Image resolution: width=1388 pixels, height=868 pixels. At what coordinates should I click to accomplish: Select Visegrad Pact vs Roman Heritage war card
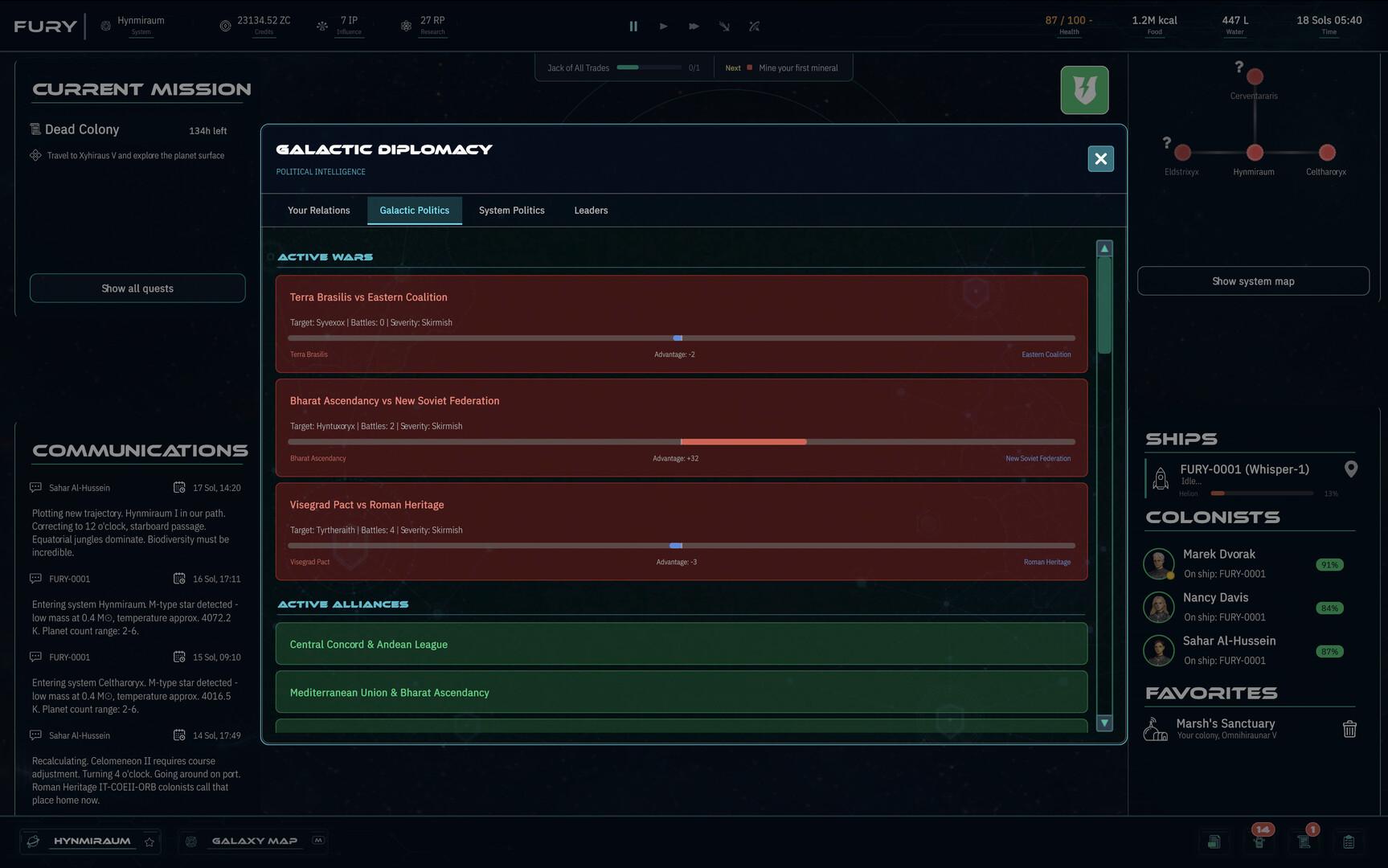coord(682,531)
